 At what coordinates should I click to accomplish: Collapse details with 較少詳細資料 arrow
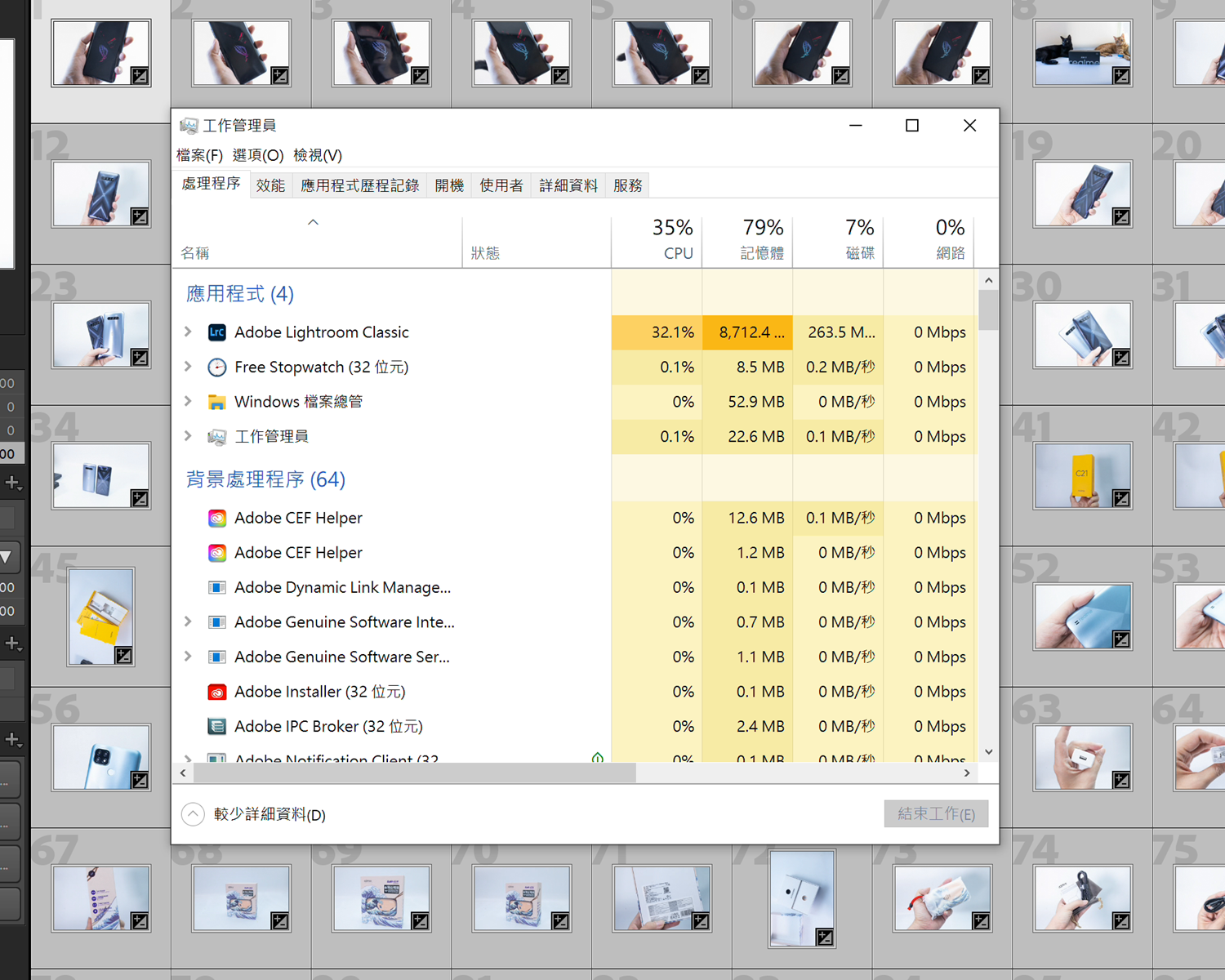click(x=193, y=814)
